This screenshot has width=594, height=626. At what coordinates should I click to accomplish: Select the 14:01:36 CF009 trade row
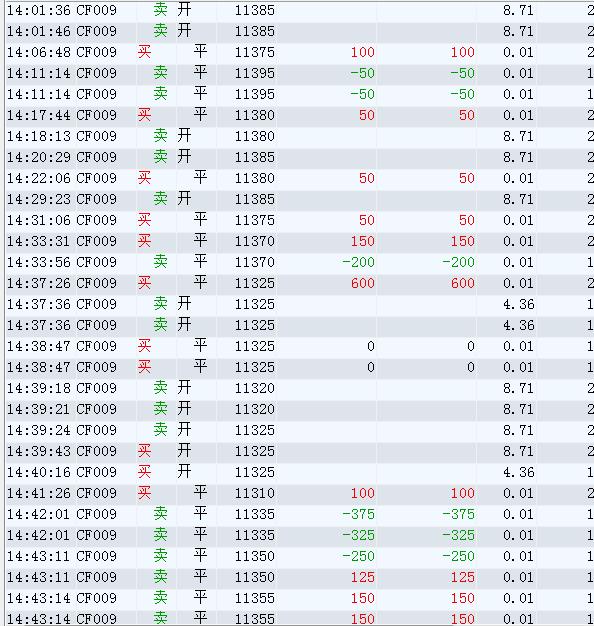[300, 10]
